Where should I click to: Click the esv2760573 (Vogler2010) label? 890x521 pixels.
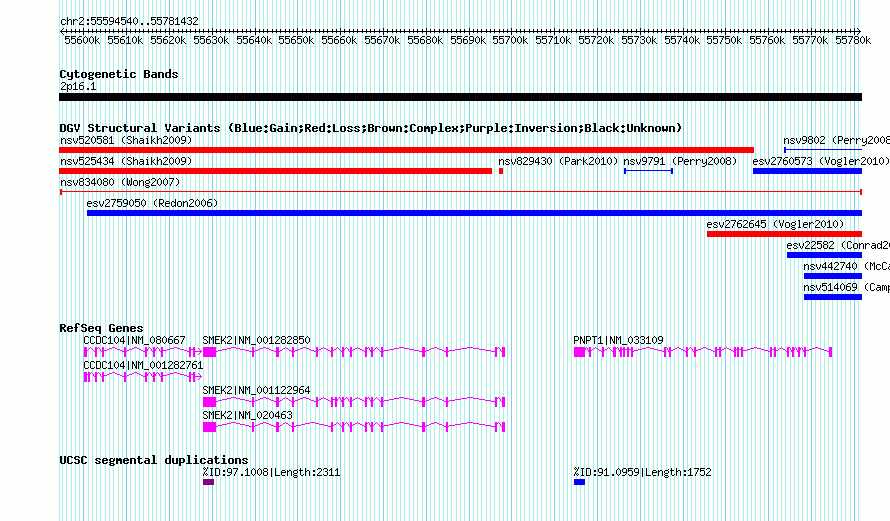pos(821,161)
